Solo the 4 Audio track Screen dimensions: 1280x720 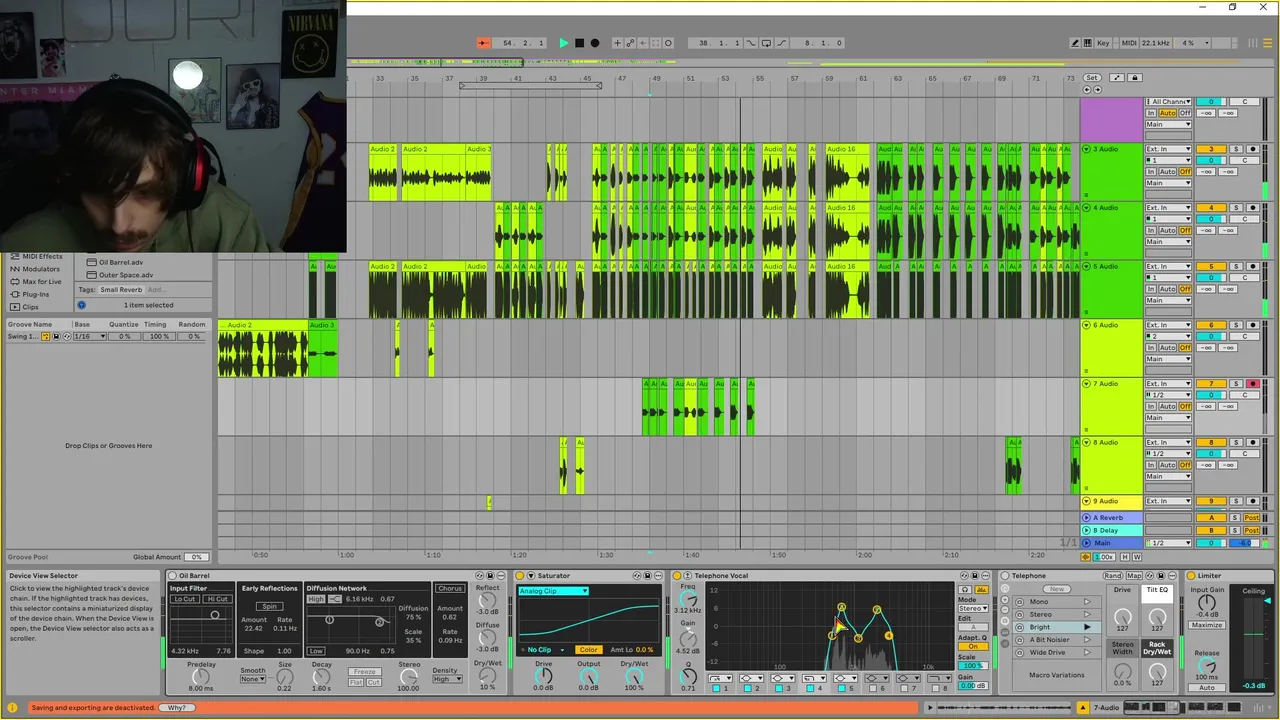point(1236,208)
